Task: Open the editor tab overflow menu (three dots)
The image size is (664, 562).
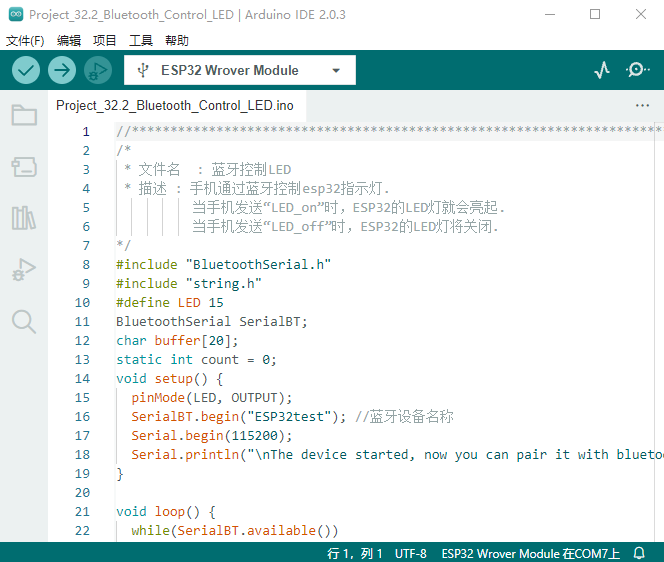Action: [642, 105]
